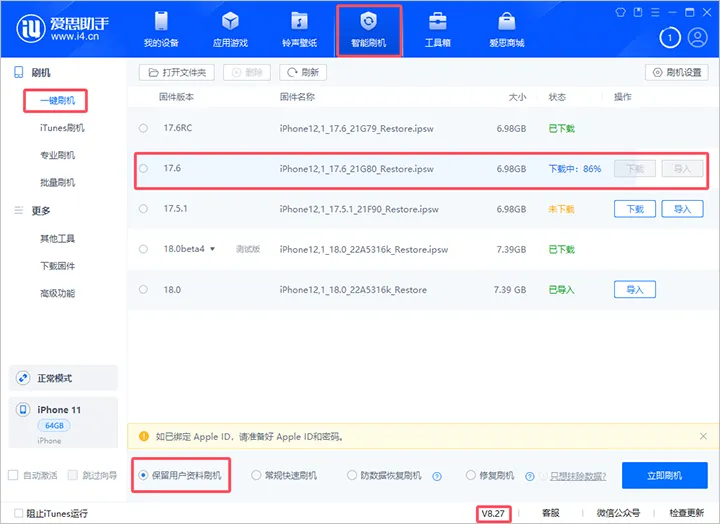
Task: Check the 自动激活 auto-activate option
Action: coord(13,475)
